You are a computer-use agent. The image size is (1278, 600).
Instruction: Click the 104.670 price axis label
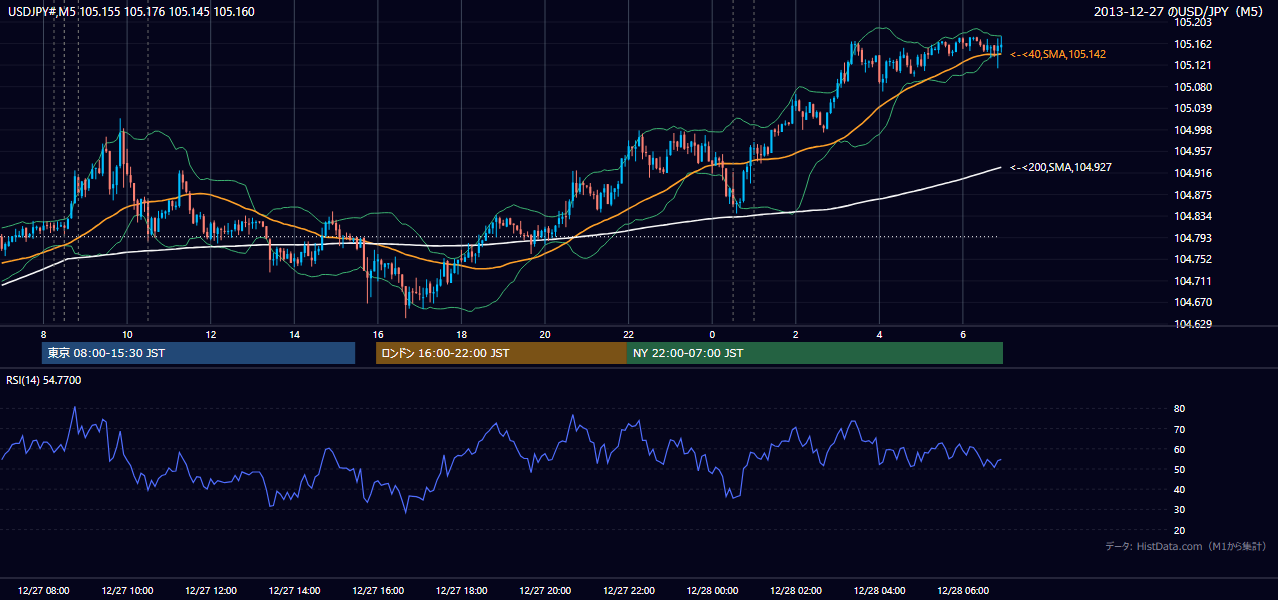tap(1193, 302)
